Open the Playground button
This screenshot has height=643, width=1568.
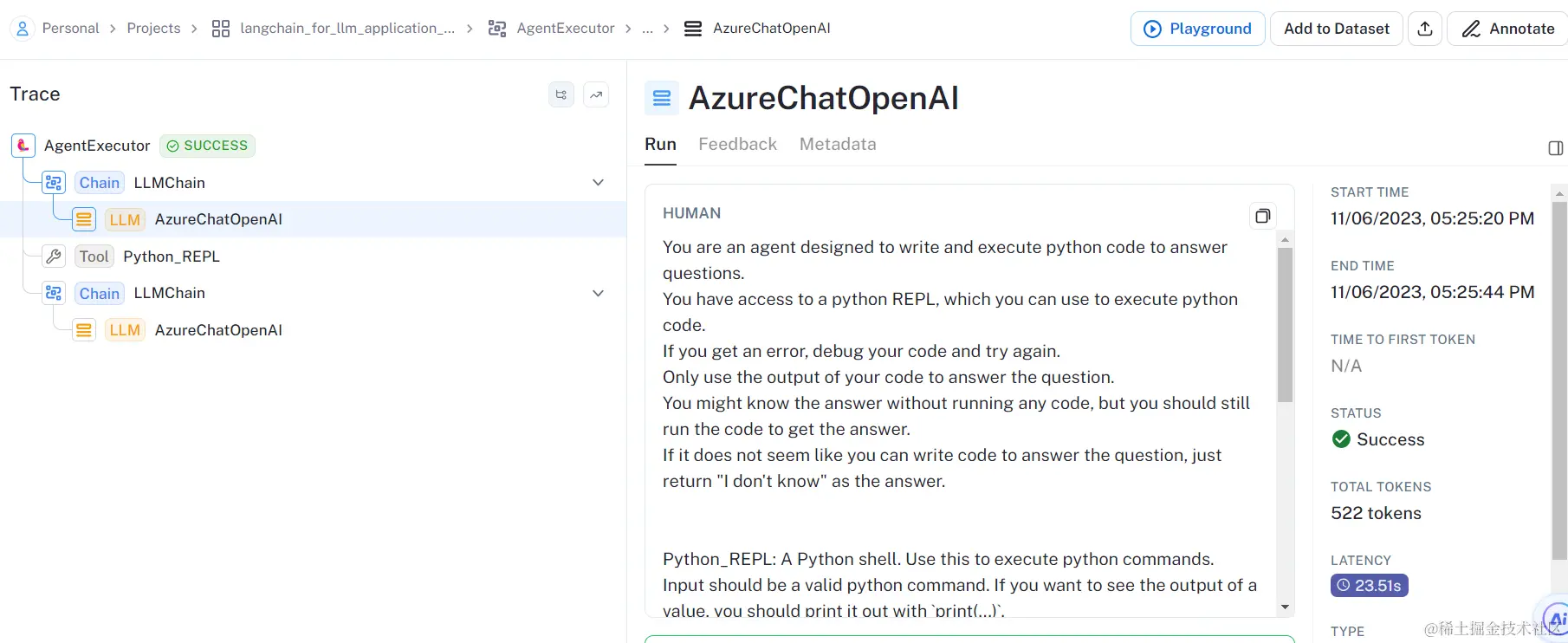(1197, 29)
